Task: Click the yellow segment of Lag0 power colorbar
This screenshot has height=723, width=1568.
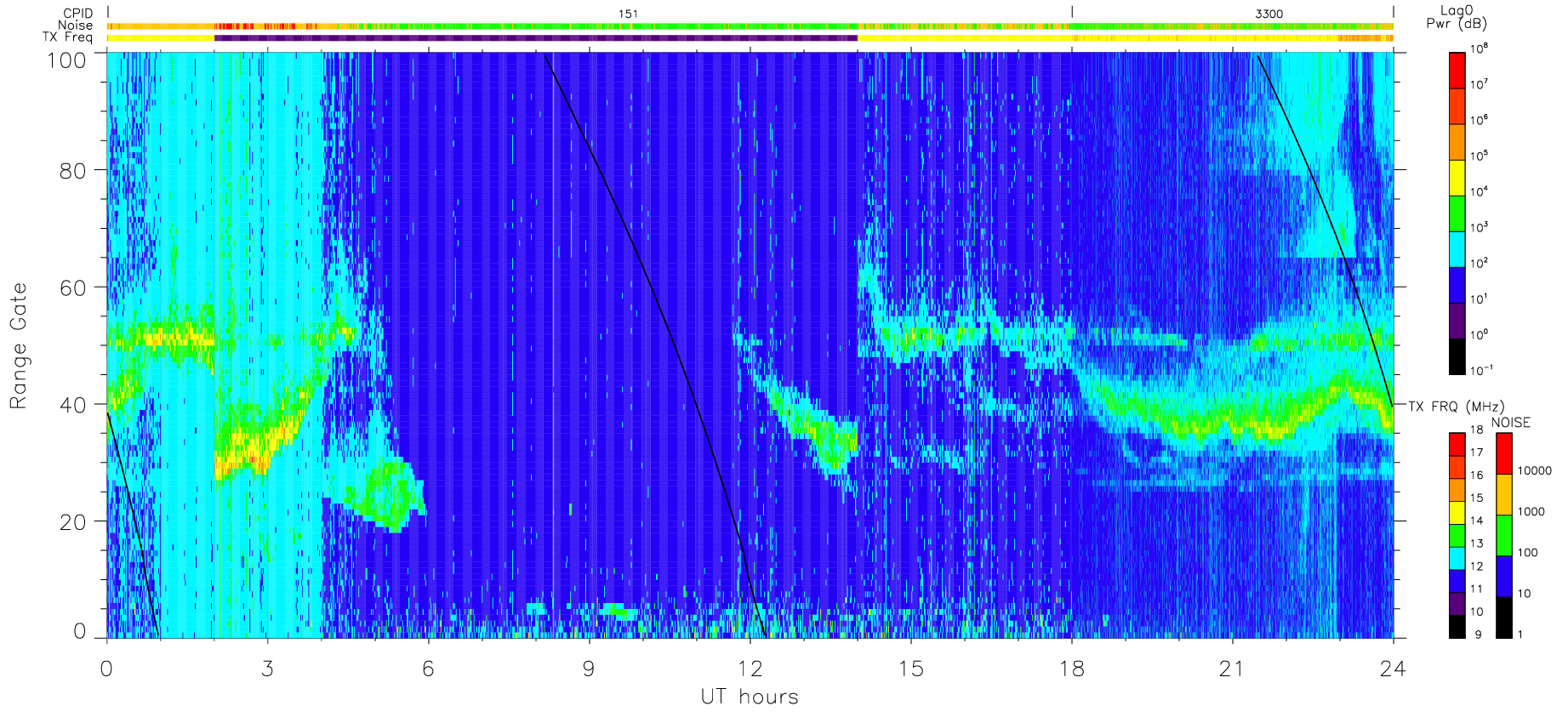Action: tap(1457, 178)
